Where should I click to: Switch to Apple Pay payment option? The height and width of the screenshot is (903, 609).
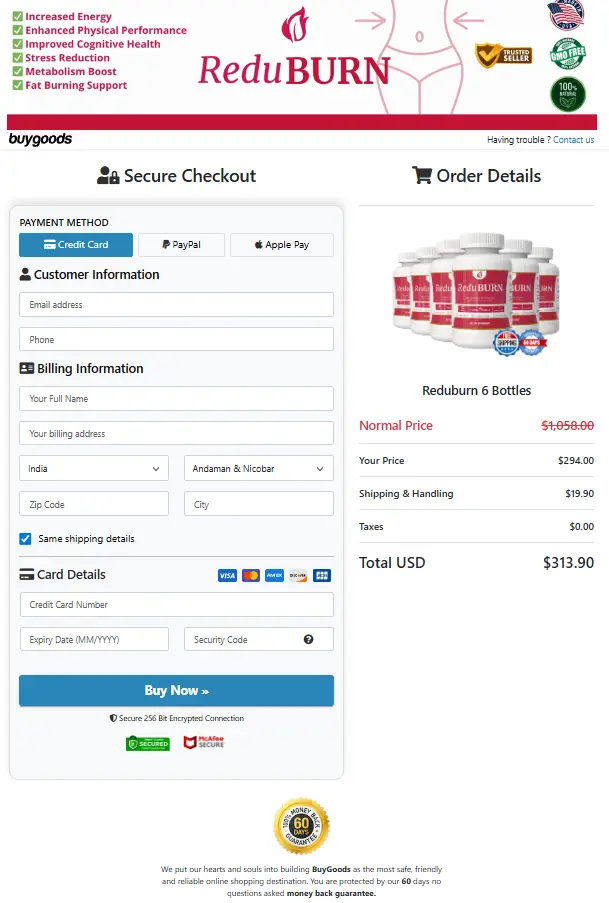coord(281,245)
